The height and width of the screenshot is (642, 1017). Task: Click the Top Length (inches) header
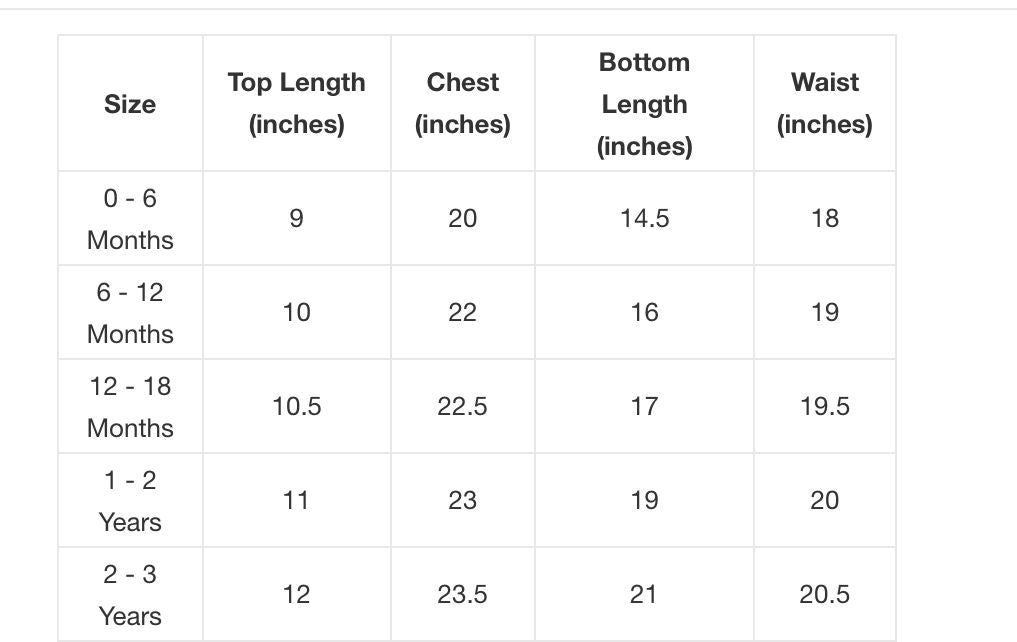296,104
